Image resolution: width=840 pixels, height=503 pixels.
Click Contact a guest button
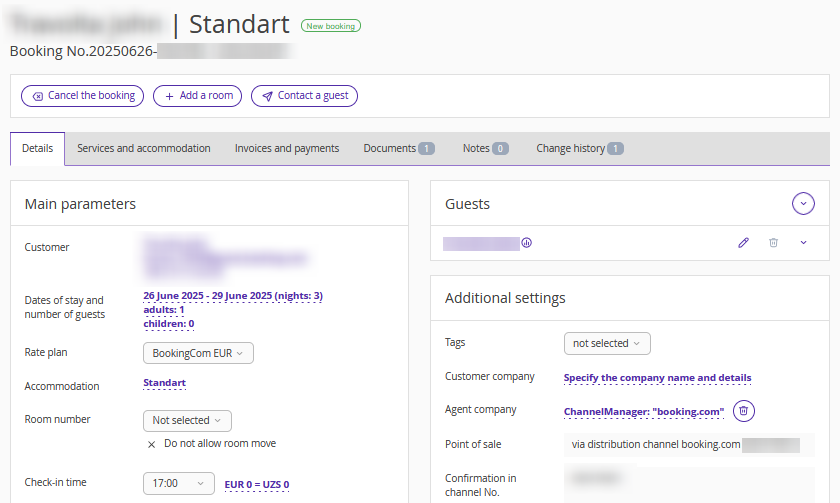pos(304,96)
